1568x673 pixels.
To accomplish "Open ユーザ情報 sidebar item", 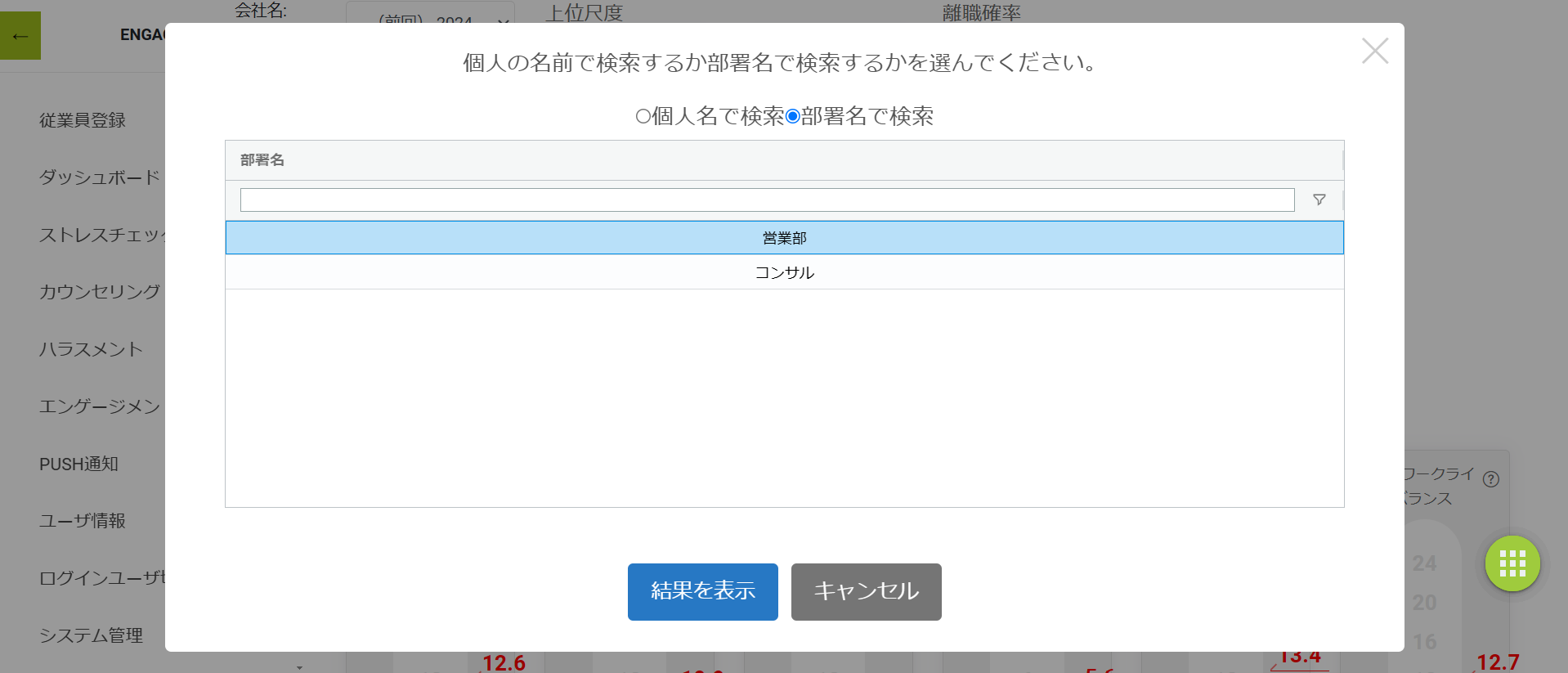I will click(x=83, y=521).
